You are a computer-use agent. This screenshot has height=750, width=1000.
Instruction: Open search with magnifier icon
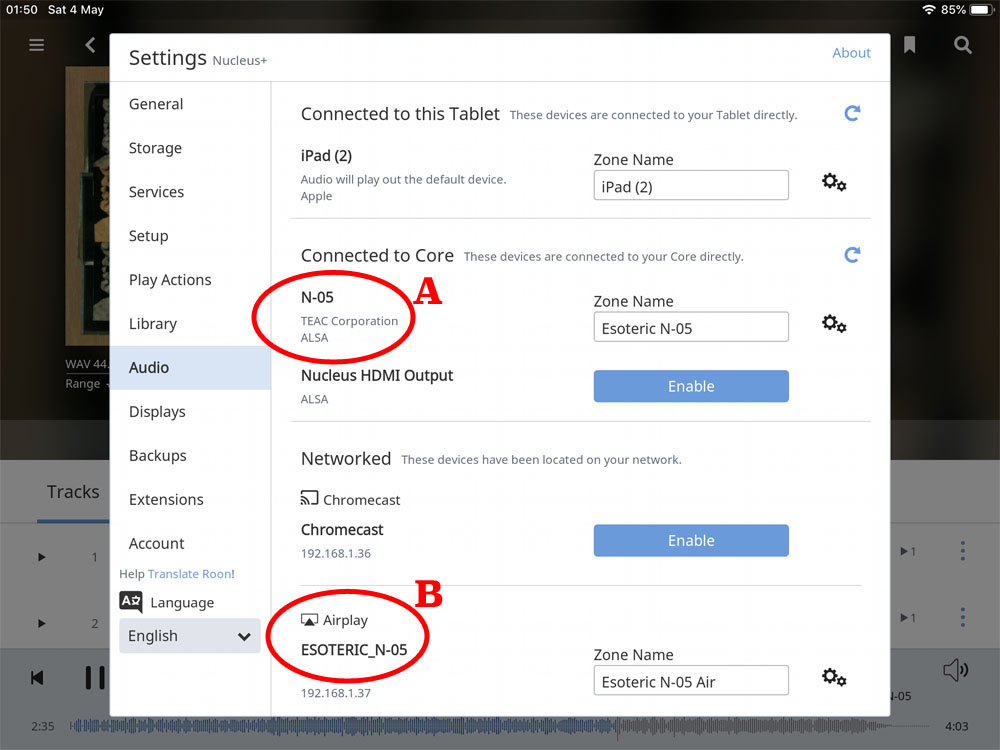point(962,45)
